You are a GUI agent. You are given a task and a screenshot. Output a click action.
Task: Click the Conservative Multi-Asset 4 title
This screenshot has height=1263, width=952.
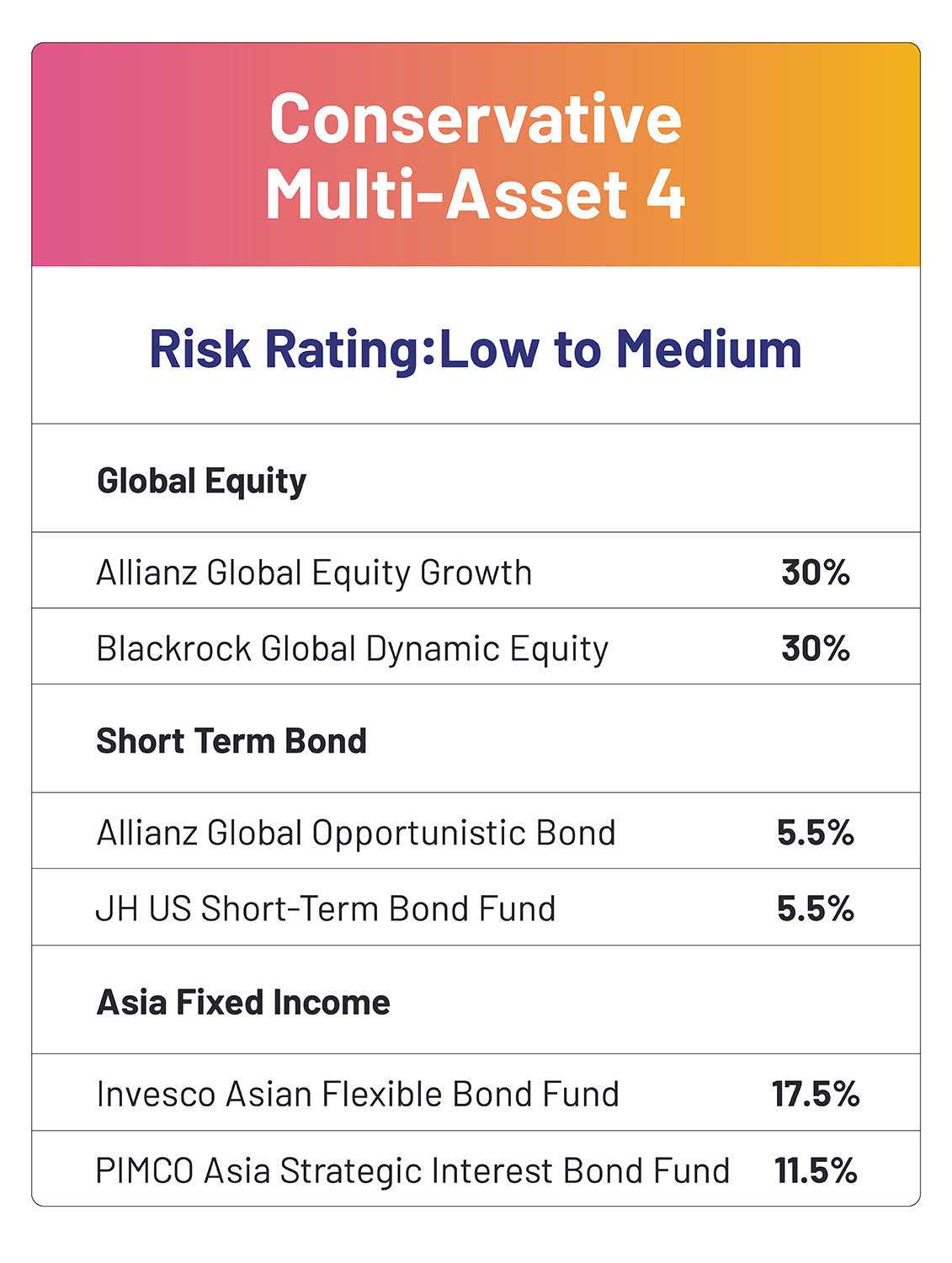point(476,157)
